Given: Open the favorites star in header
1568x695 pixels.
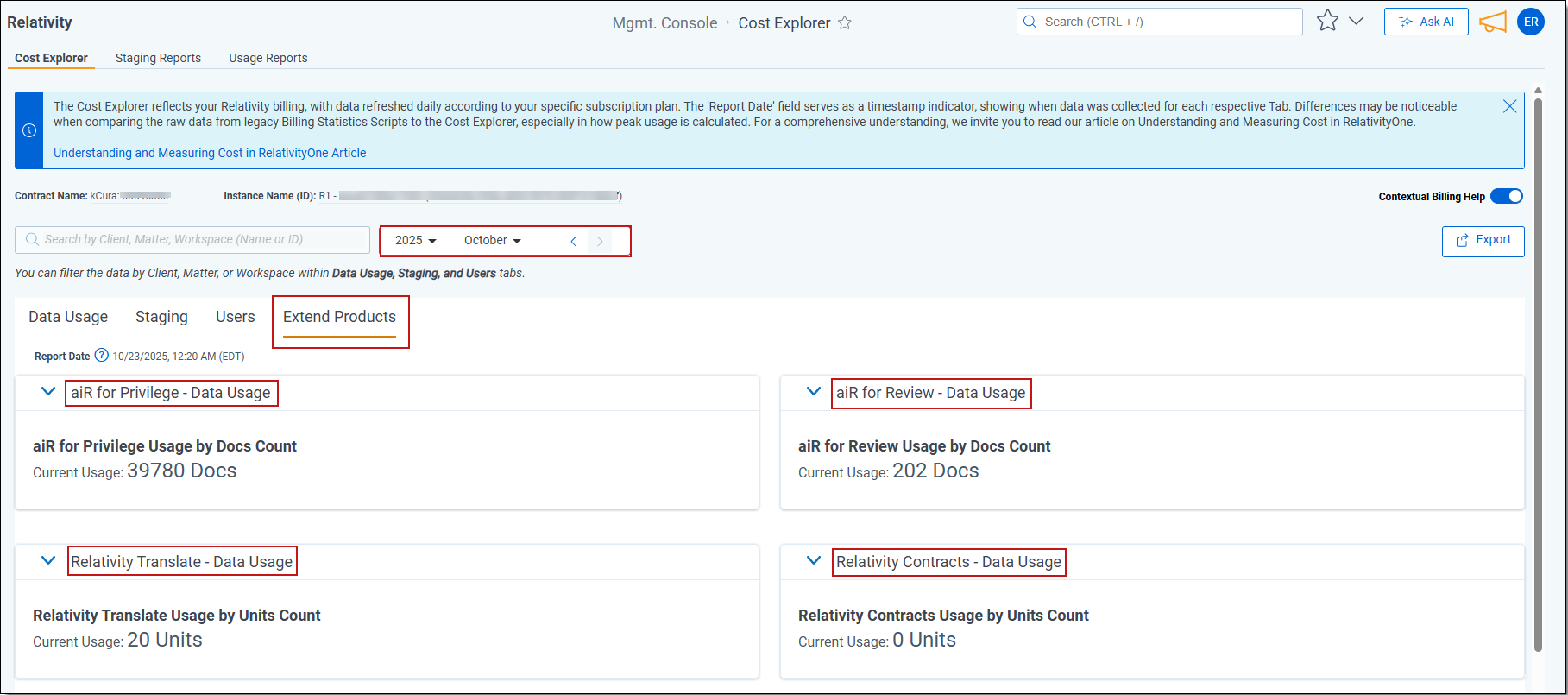Looking at the screenshot, I should click(x=1327, y=21).
